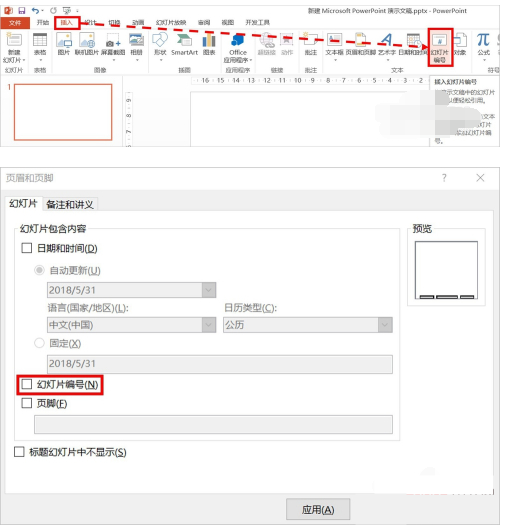Open Header and Footer (页眉和页脚) ribbon icon
The width and height of the screenshot is (505, 527).
coord(360,40)
